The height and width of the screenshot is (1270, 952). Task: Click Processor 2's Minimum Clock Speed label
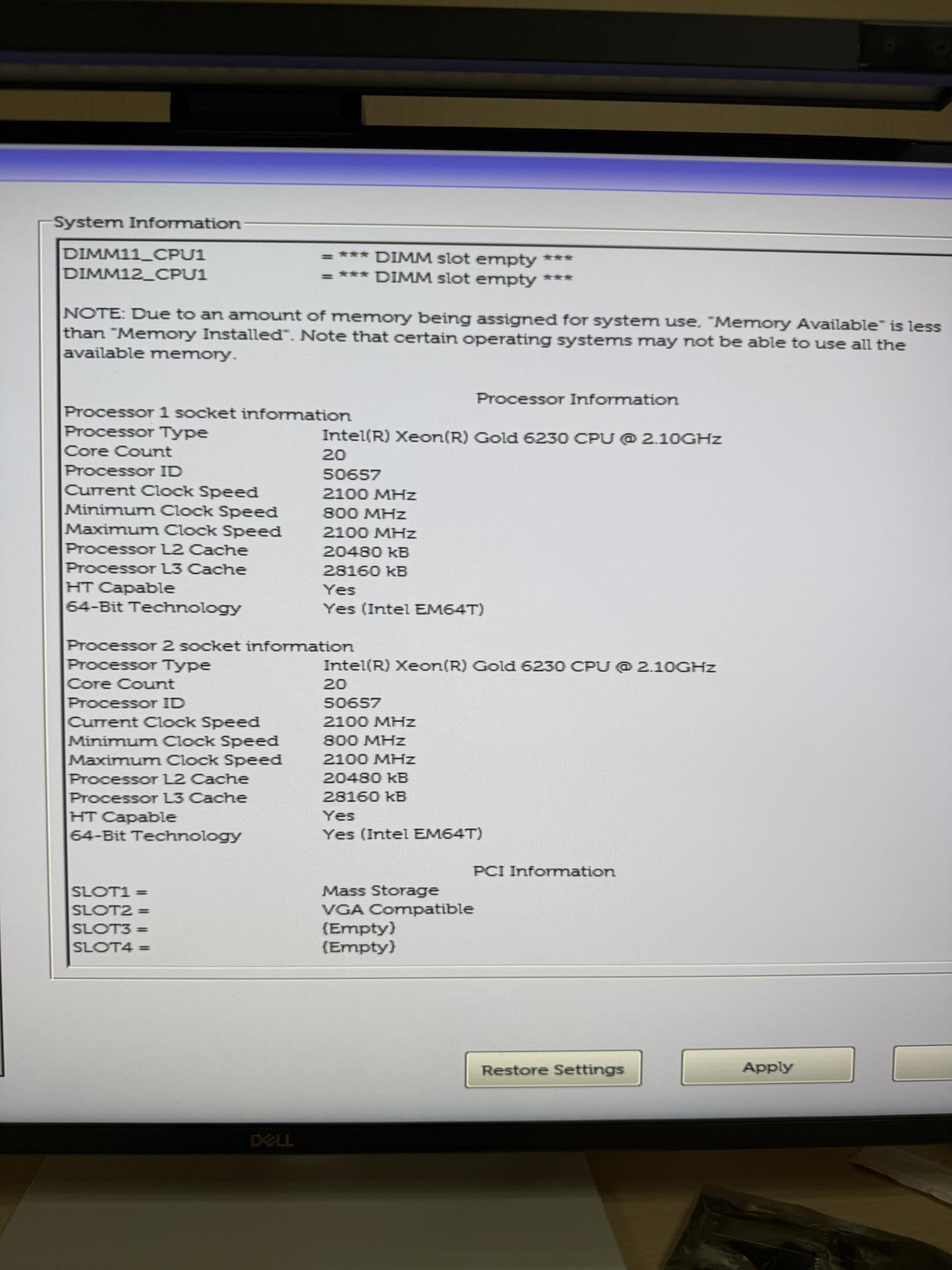coord(173,741)
